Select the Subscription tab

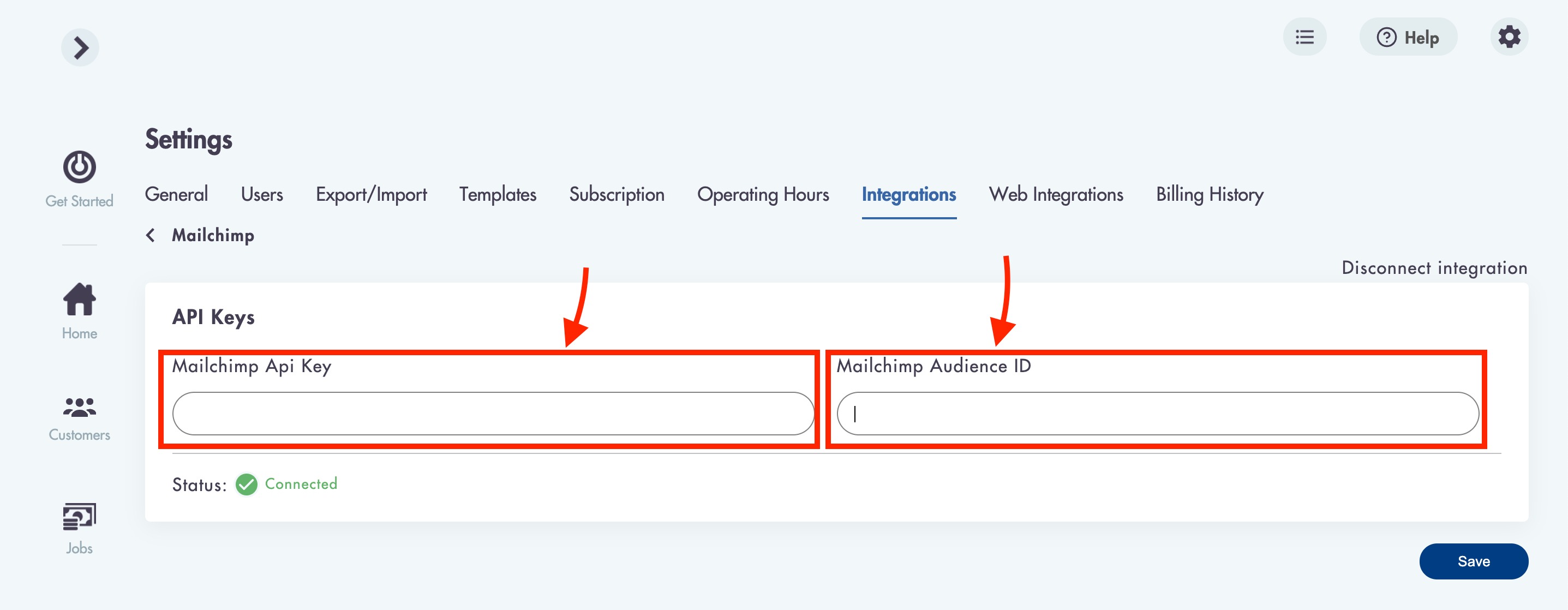pyautogui.click(x=617, y=194)
